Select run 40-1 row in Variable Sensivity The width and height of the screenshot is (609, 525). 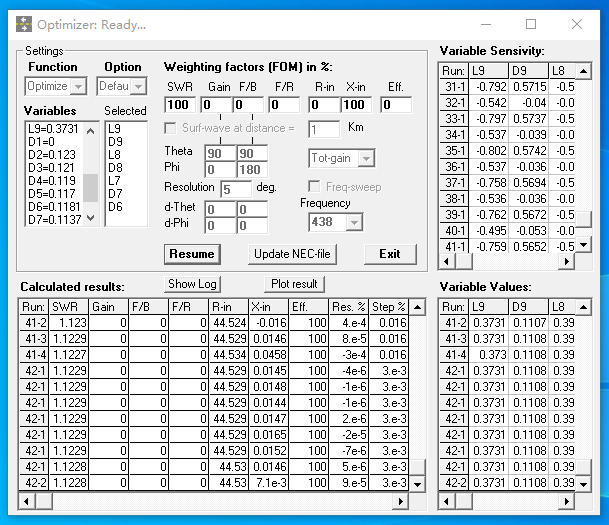coord(507,231)
